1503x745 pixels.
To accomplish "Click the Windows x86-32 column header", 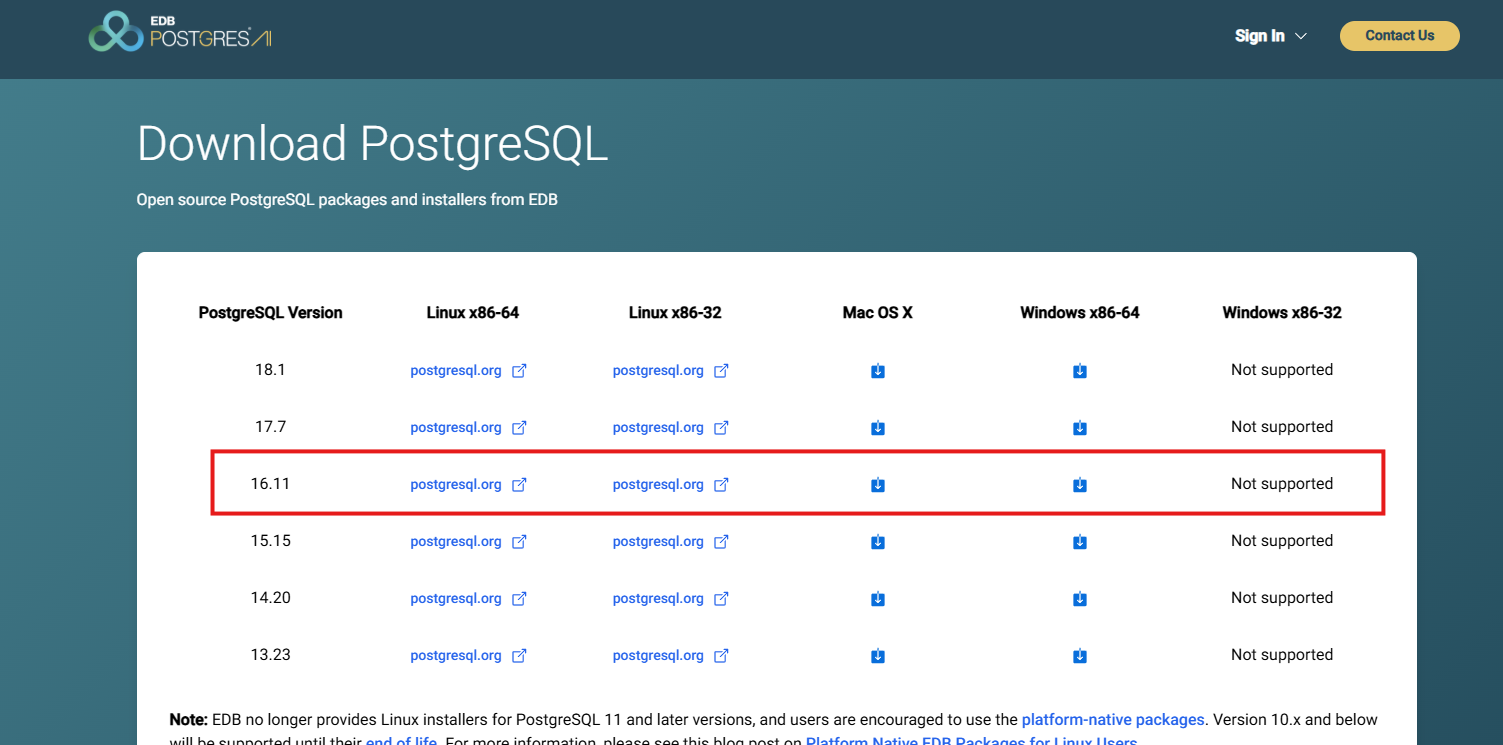I will coord(1282,313).
